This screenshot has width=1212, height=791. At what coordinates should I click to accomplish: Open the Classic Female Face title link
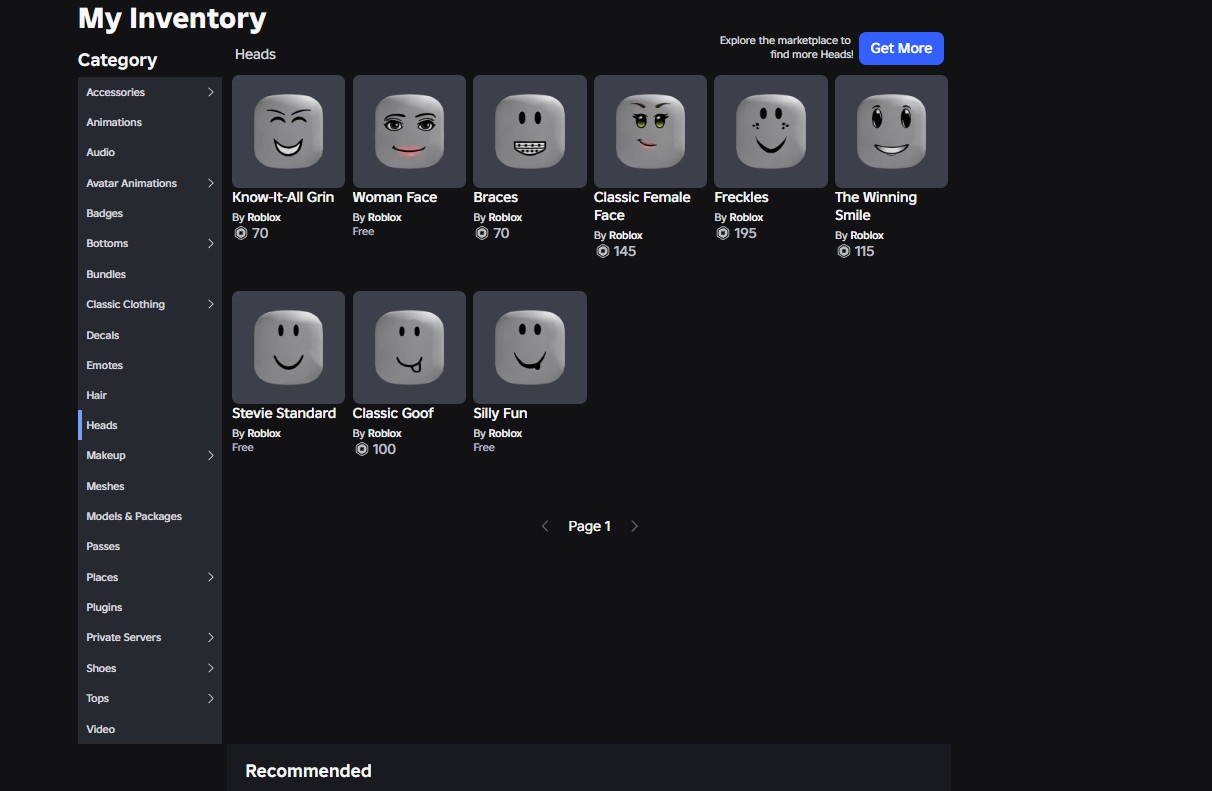[642, 206]
